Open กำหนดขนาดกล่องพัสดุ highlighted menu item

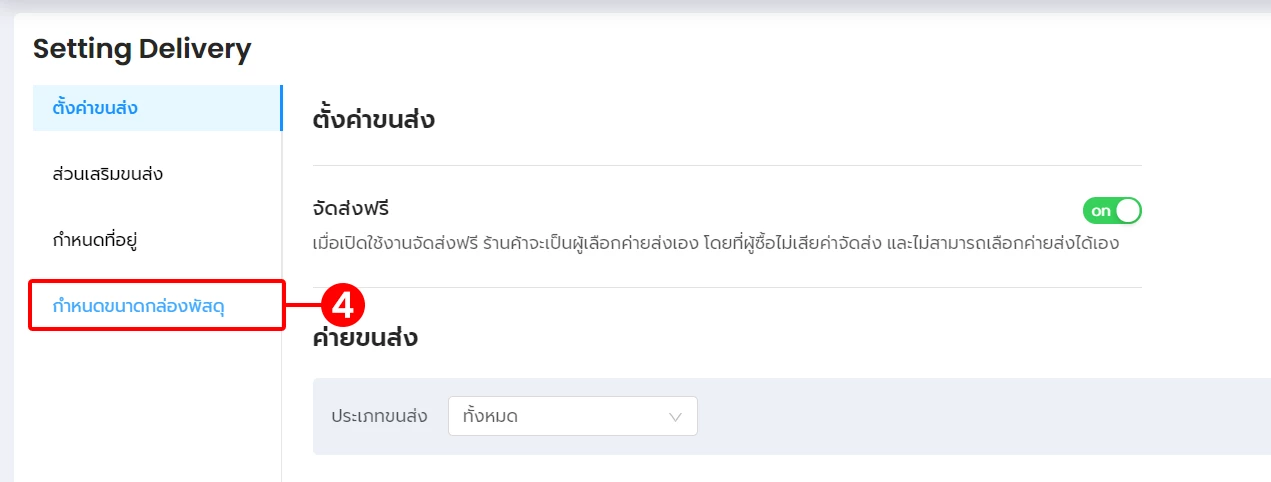(138, 306)
